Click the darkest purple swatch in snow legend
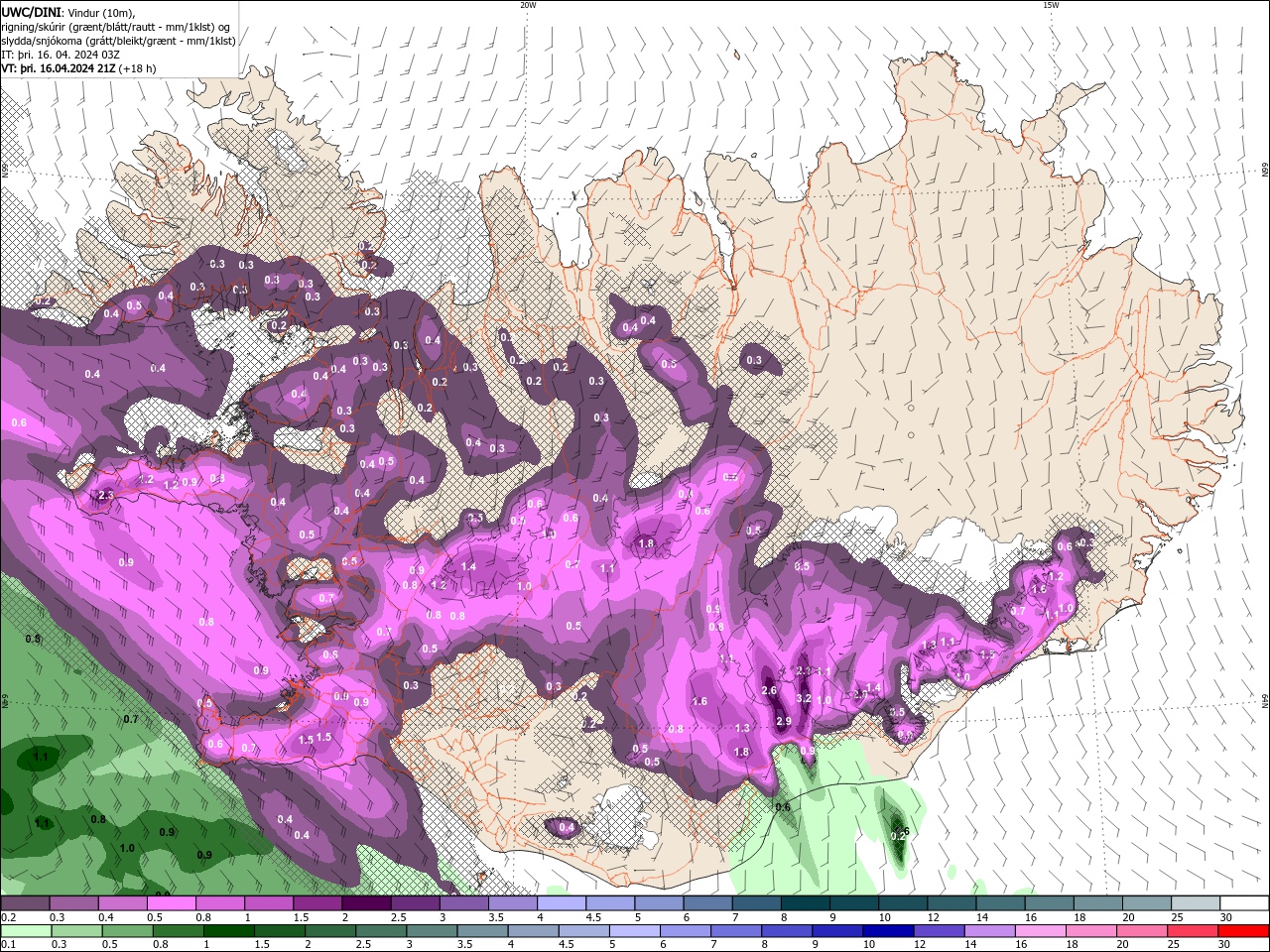Screen dimensions: 1270x952 365,903
